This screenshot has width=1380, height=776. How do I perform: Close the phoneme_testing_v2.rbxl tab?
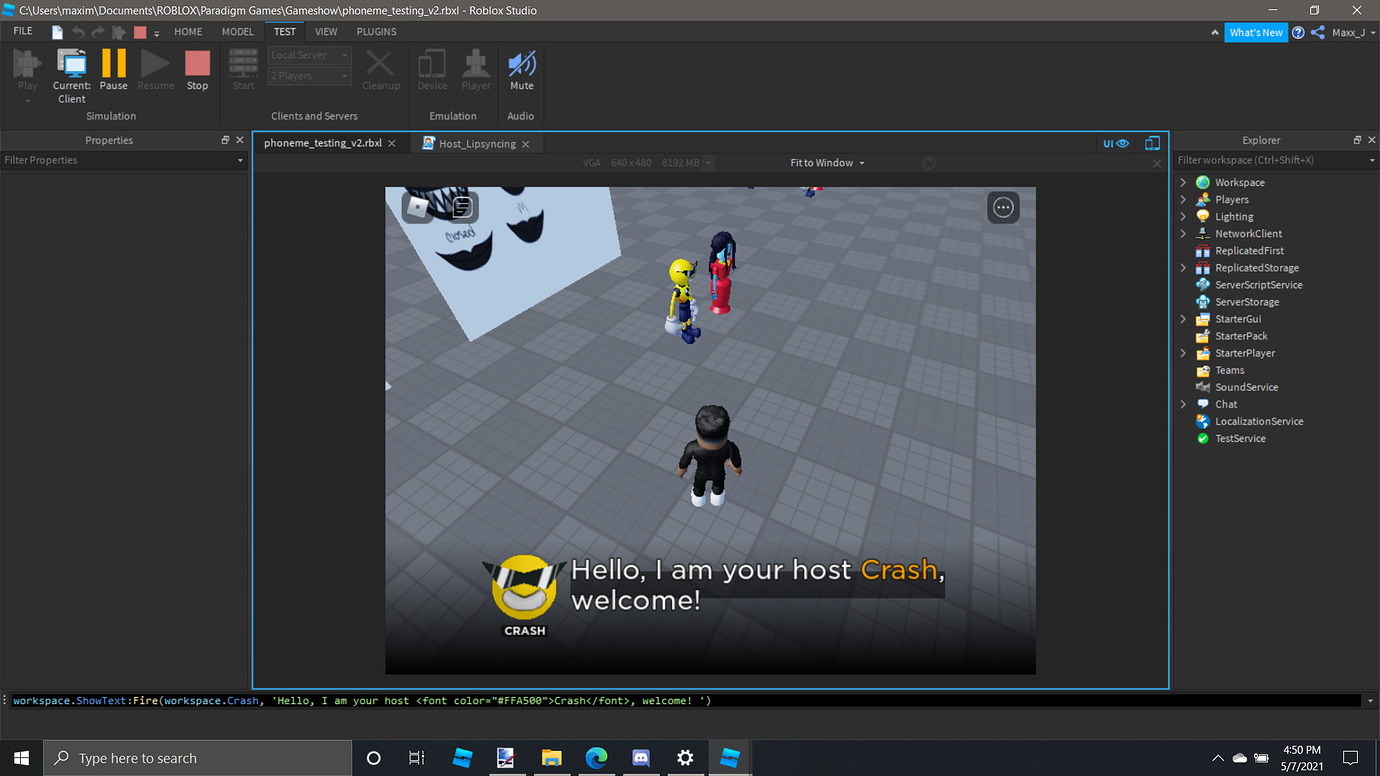click(392, 144)
